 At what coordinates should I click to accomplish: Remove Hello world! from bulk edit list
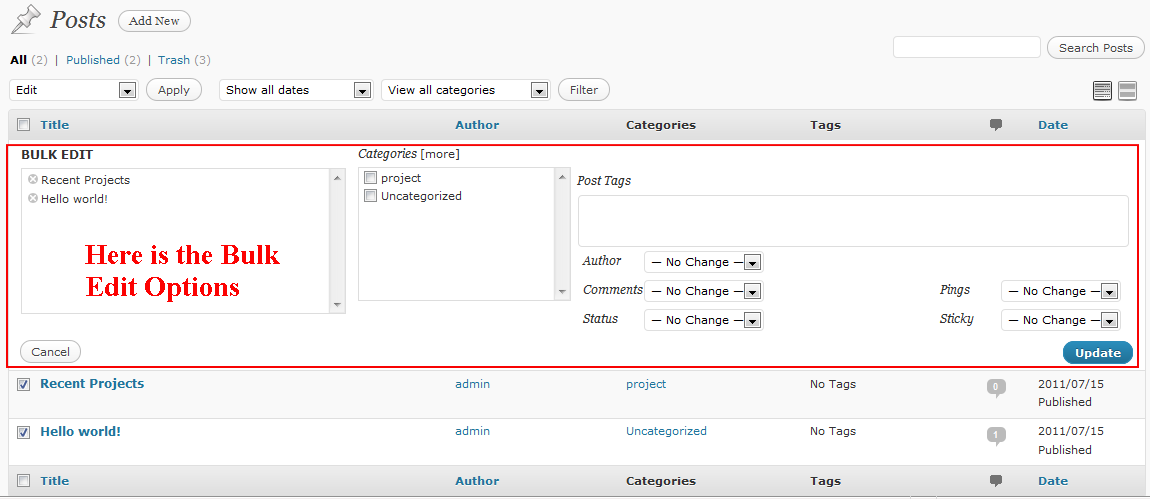point(33,199)
